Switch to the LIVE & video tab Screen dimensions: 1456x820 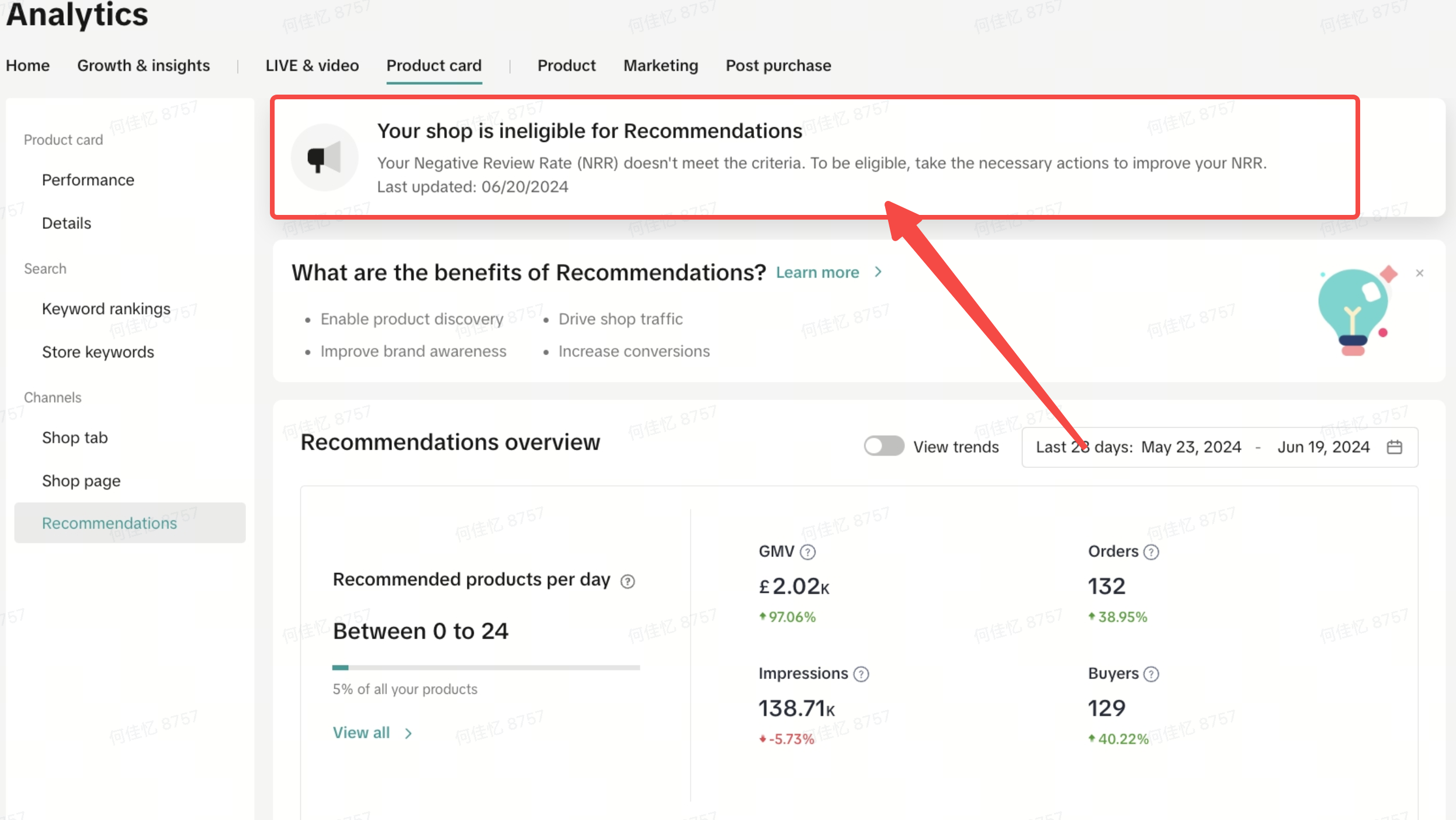coord(312,65)
